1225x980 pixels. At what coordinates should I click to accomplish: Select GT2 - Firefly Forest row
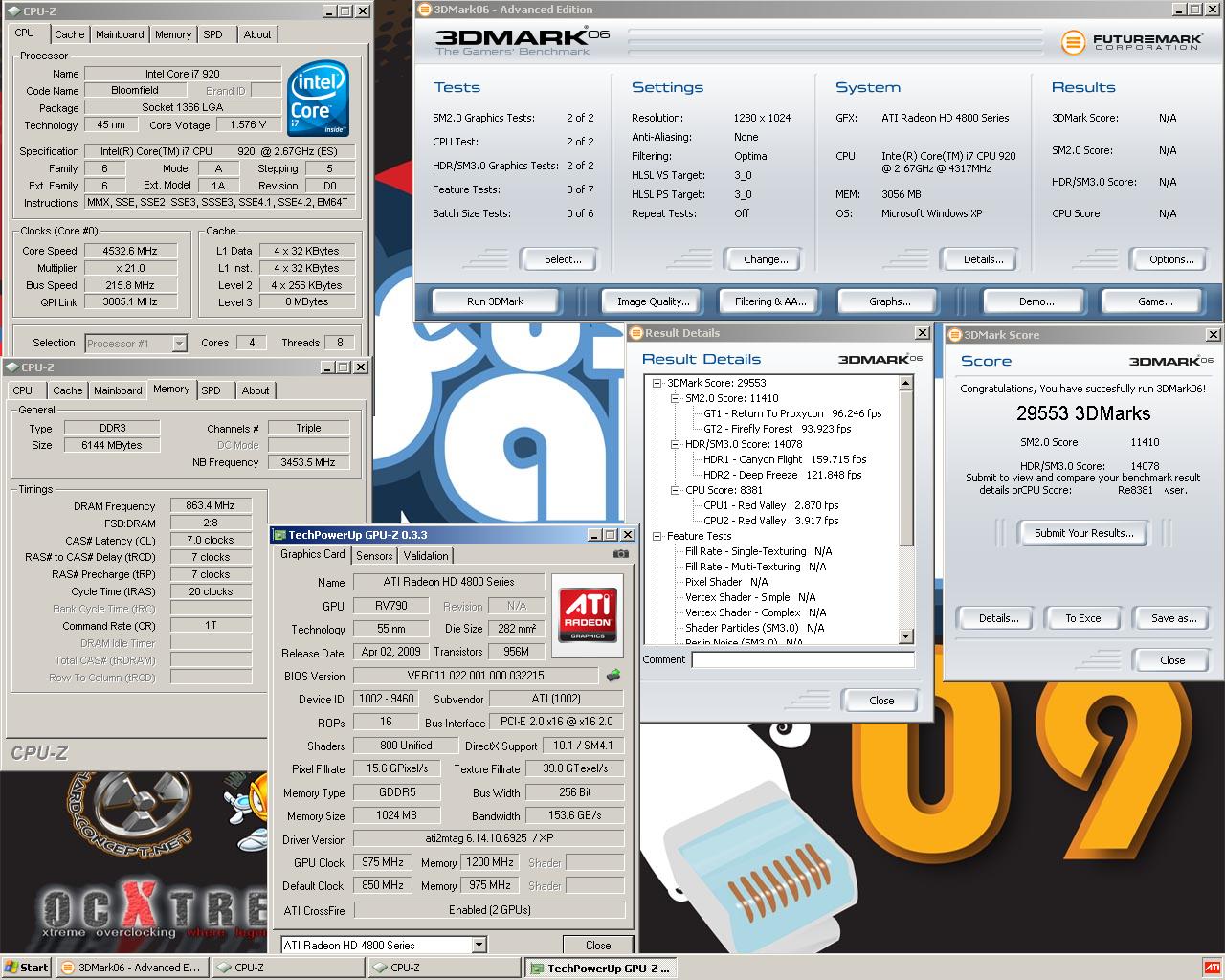(777, 429)
